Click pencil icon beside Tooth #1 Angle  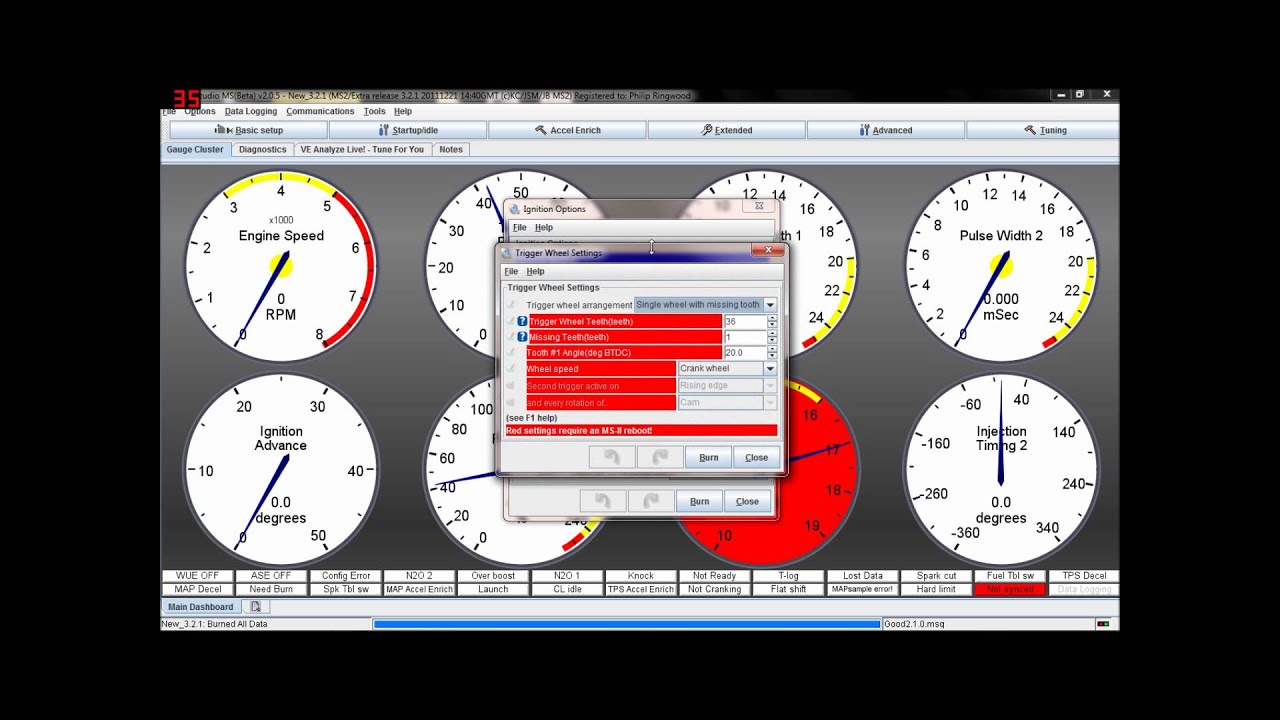click(x=511, y=353)
